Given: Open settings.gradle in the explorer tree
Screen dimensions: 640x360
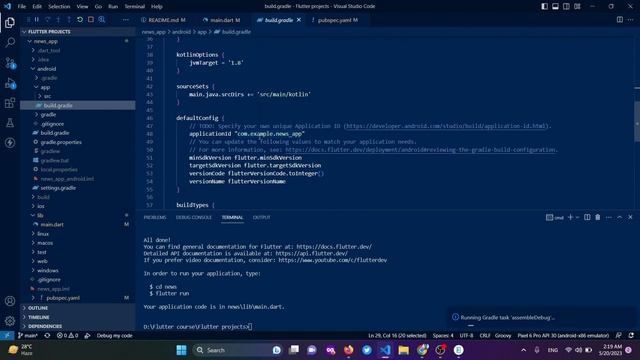Looking at the screenshot, I should pyautogui.click(x=78, y=188).
